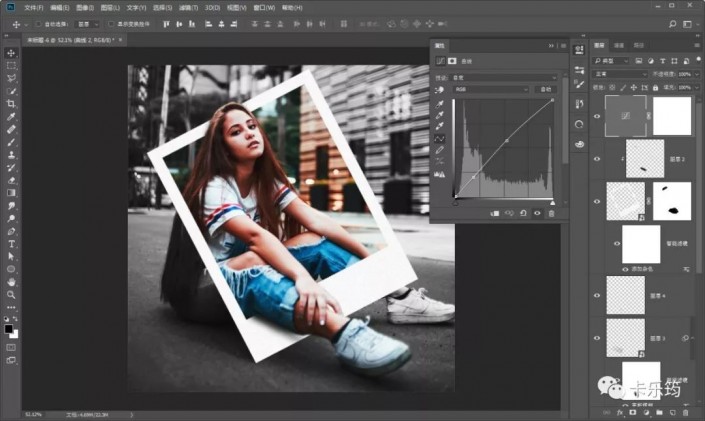Click the white point eyedropper in Curves
The height and width of the screenshot is (421, 705).
point(439,126)
